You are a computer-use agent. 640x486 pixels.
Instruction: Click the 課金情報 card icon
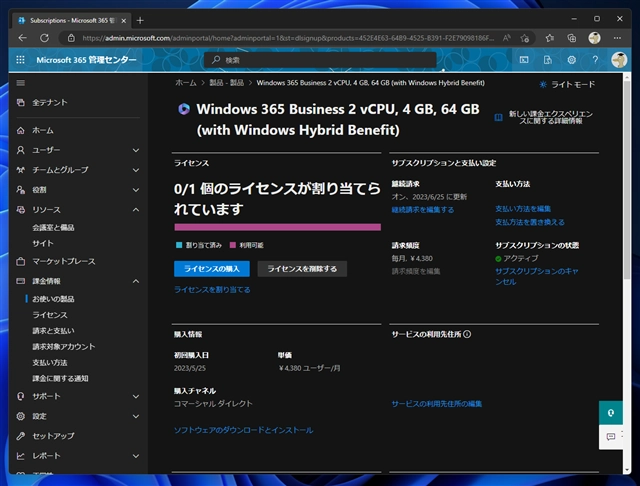(x=20, y=281)
